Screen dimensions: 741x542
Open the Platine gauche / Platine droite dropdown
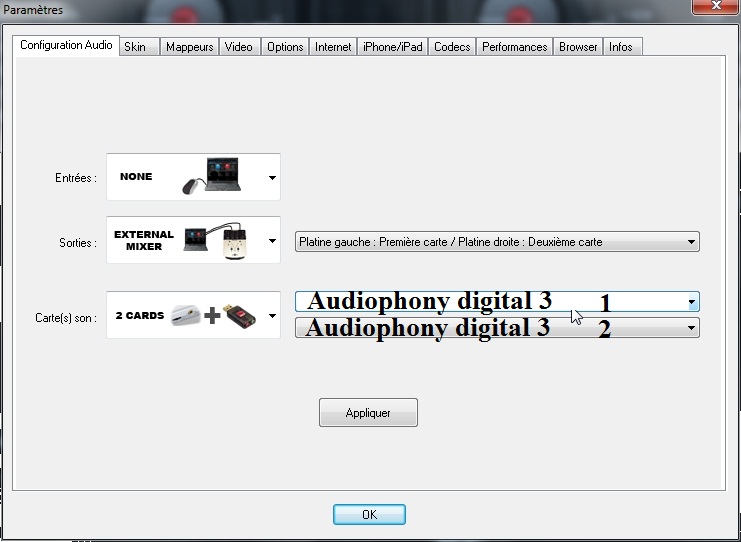click(x=497, y=241)
